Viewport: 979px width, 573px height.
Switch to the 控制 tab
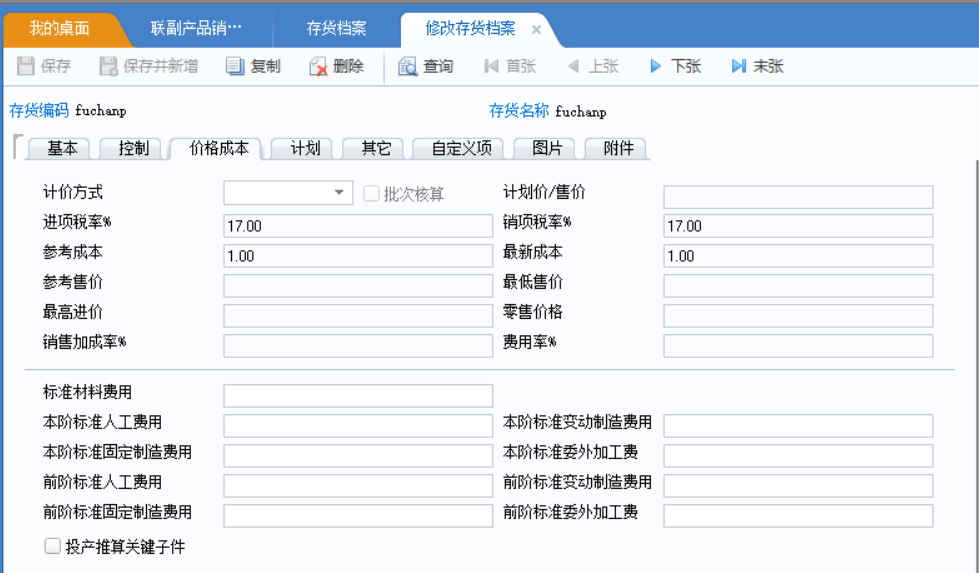tap(134, 148)
